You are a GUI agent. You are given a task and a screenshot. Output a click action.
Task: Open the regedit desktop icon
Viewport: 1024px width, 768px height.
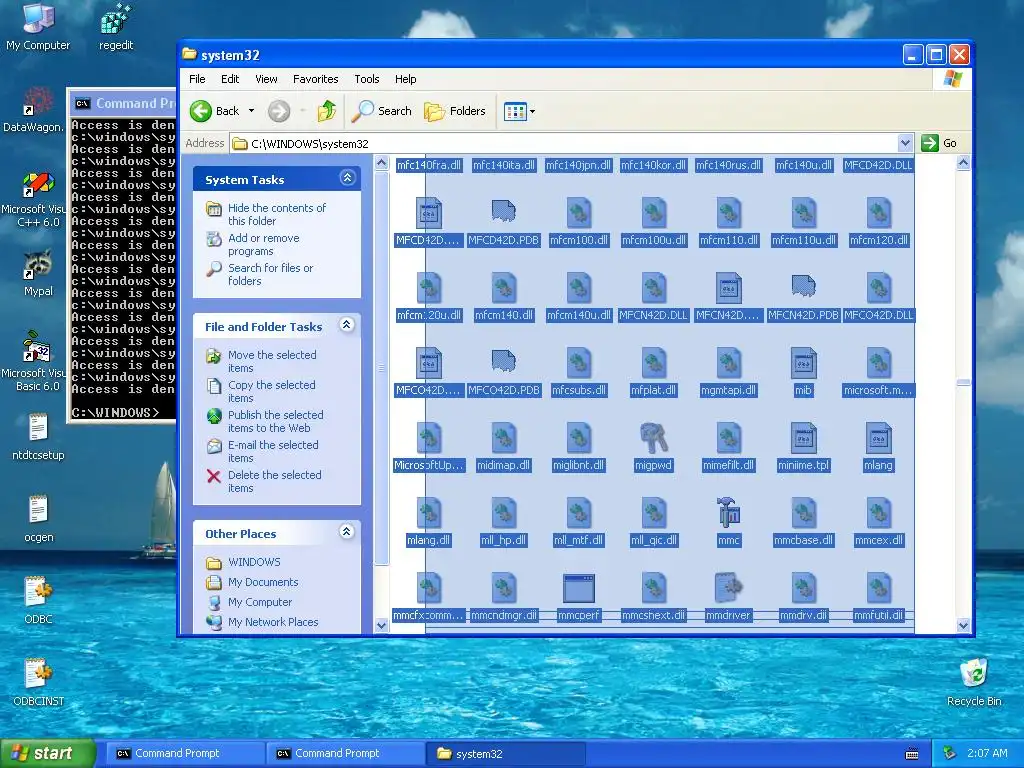116,26
